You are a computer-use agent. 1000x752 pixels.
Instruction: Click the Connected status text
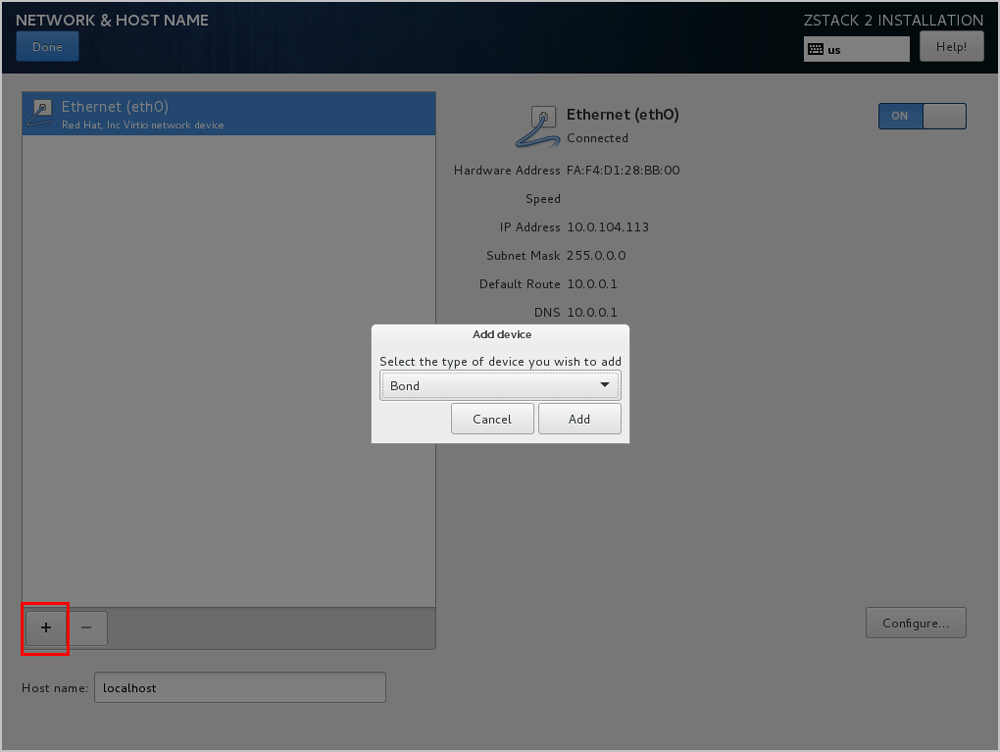pyautogui.click(x=597, y=138)
